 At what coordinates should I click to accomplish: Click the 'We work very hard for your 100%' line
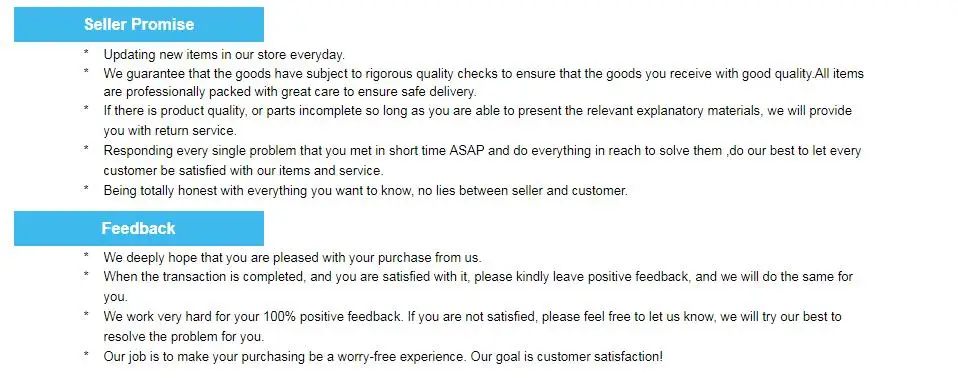point(472,317)
